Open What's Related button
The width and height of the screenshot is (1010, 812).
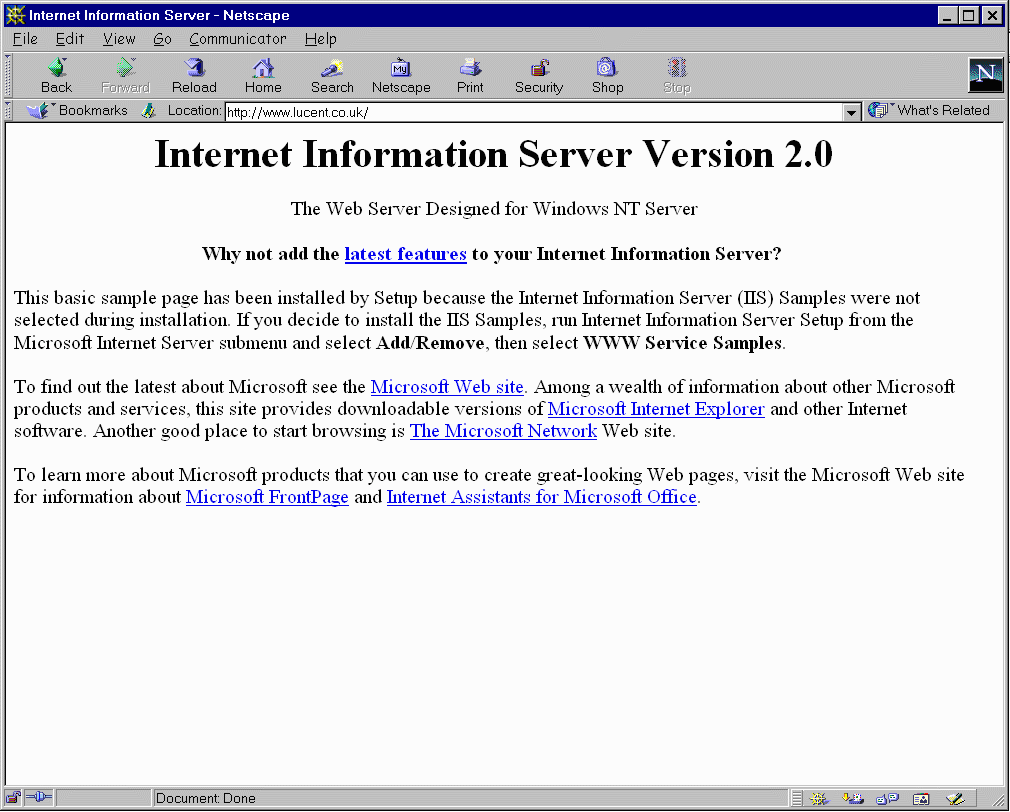coord(929,111)
